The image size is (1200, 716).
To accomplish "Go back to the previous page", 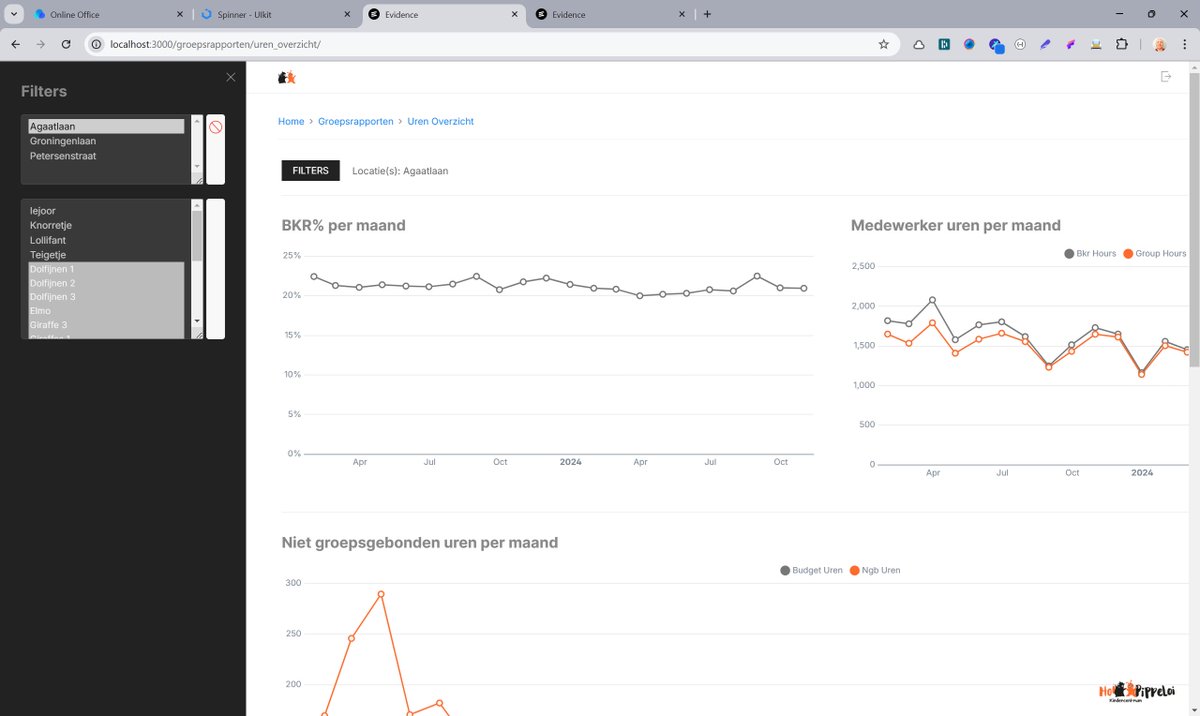I will (x=16, y=44).
